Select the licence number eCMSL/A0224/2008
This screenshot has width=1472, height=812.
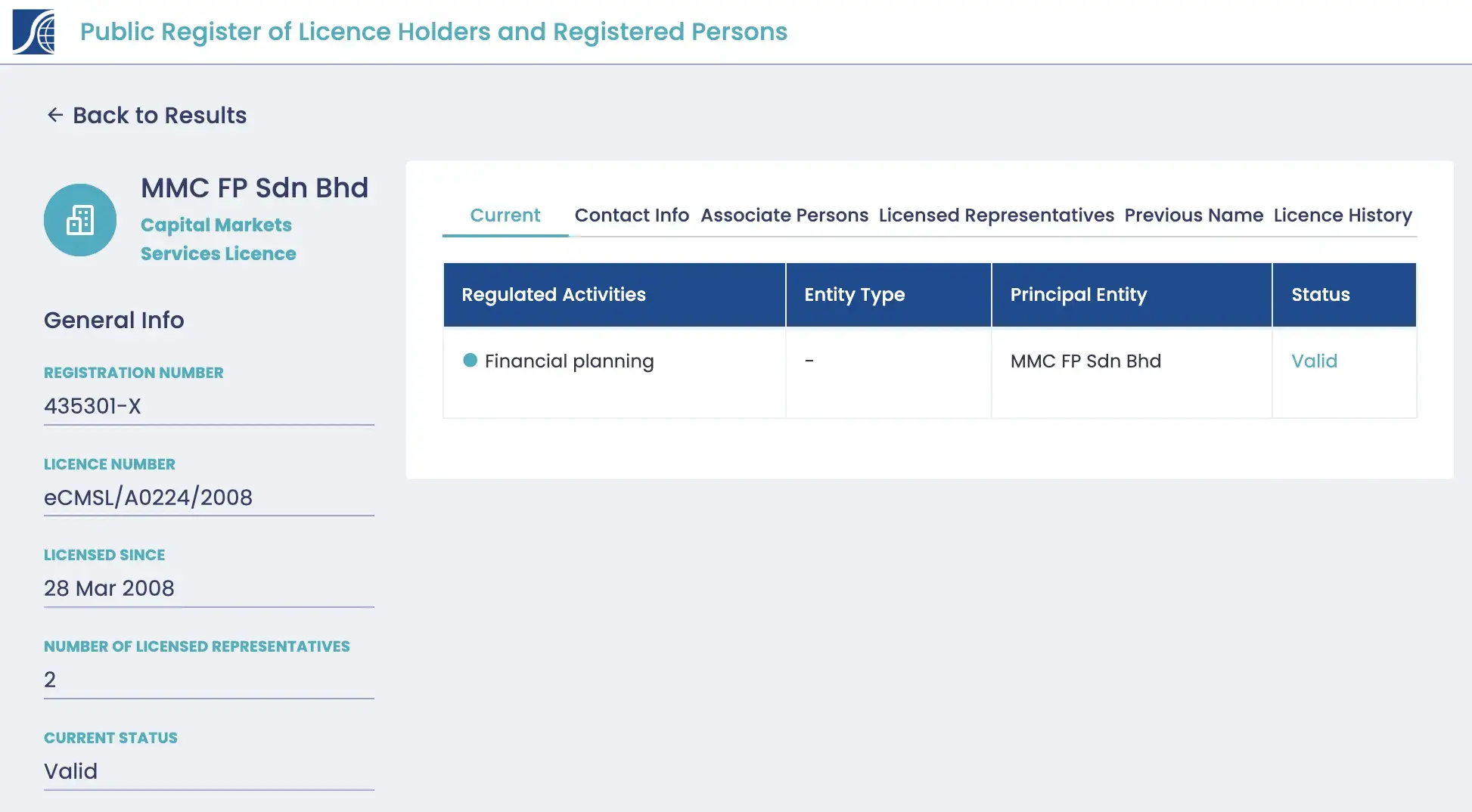click(x=148, y=497)
